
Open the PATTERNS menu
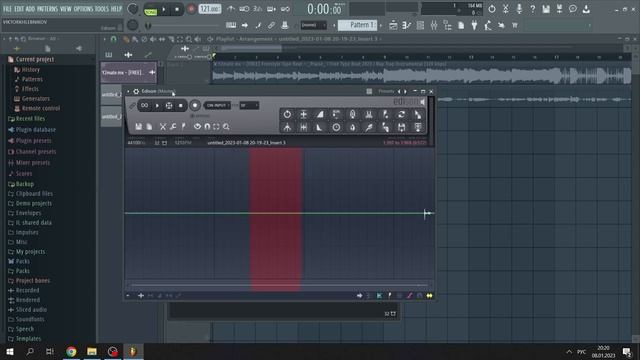coord(47,9)
